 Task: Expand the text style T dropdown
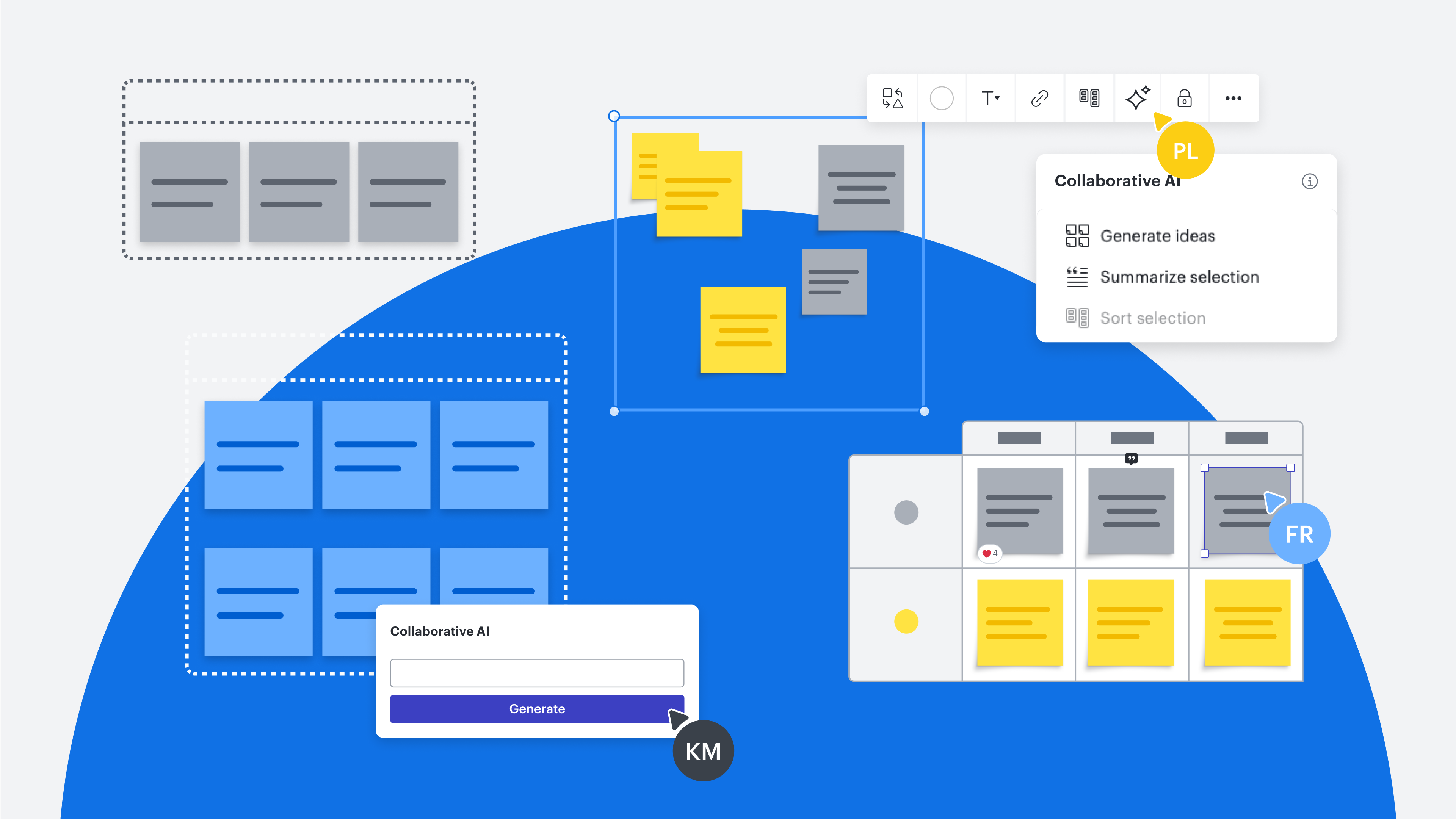pyautogui.click(x=990, y=98)
